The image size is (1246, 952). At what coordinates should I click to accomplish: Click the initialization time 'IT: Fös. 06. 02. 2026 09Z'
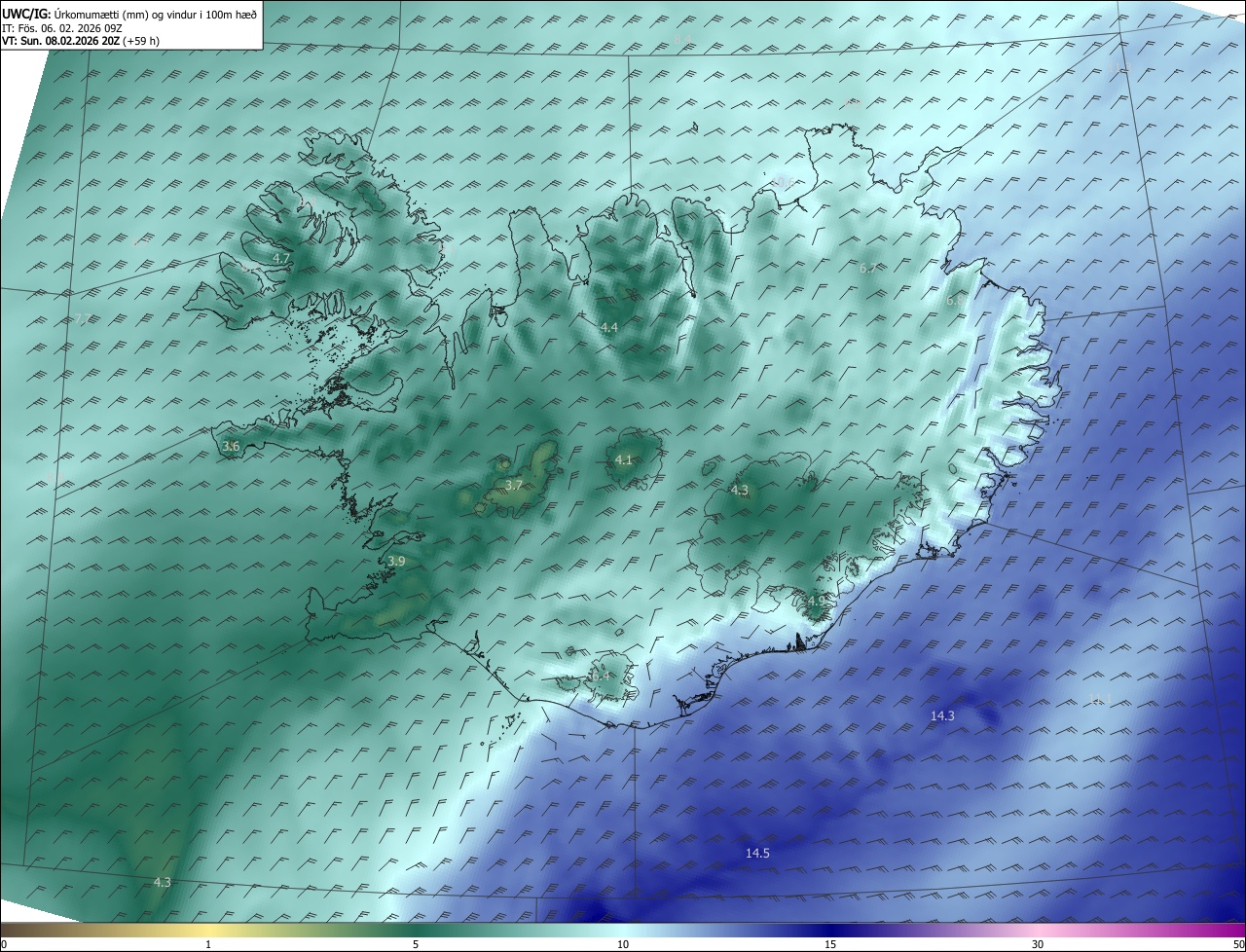61,28
